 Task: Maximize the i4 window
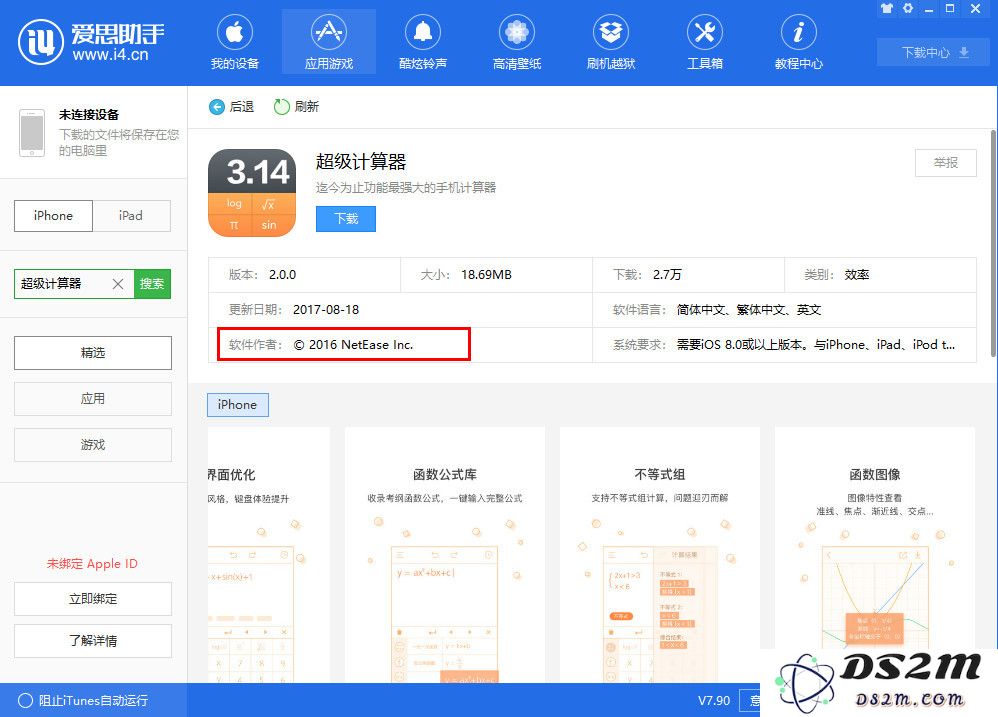tap(950, 8)
